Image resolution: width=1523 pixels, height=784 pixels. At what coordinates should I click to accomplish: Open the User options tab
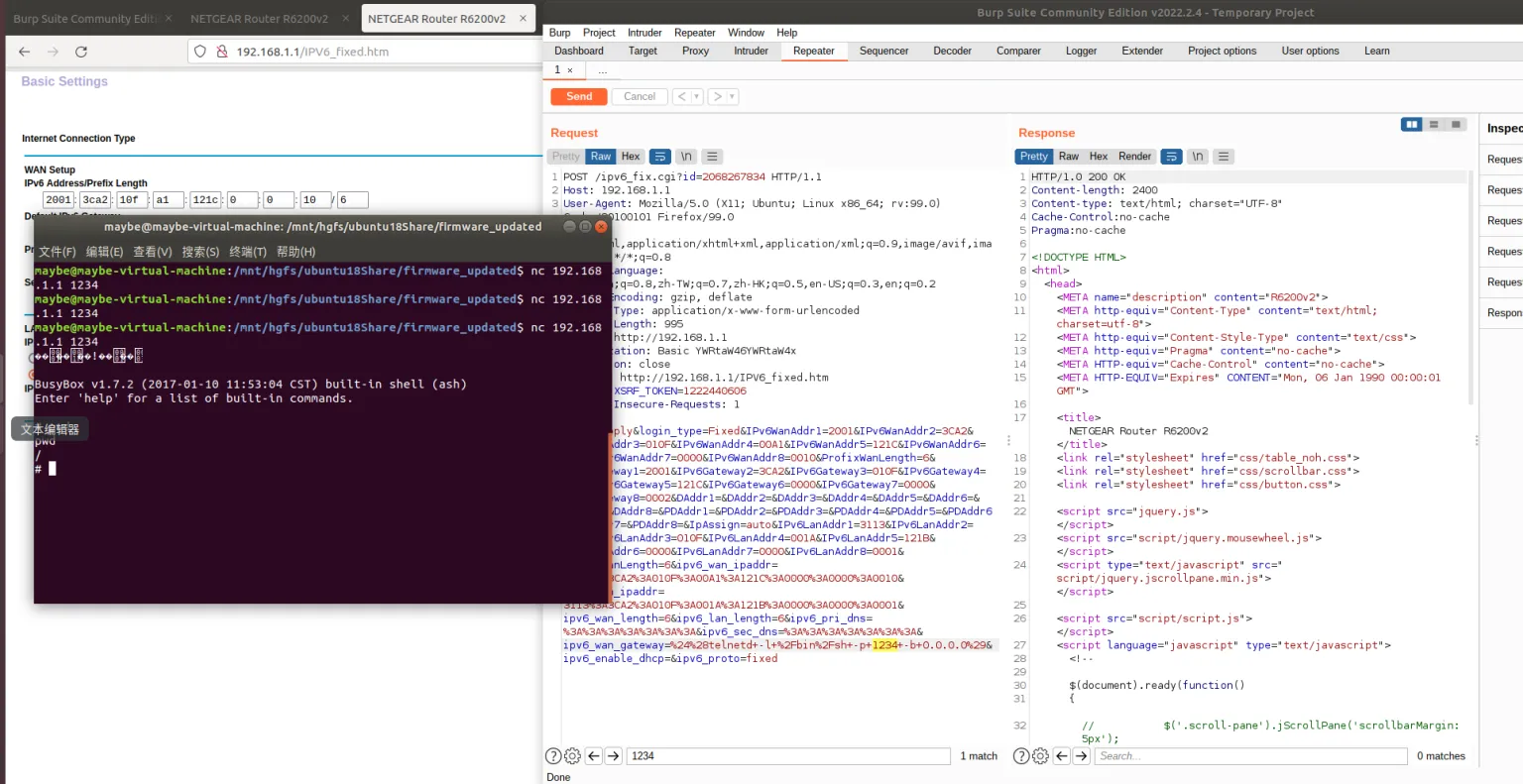click(x=1310, y=51)
